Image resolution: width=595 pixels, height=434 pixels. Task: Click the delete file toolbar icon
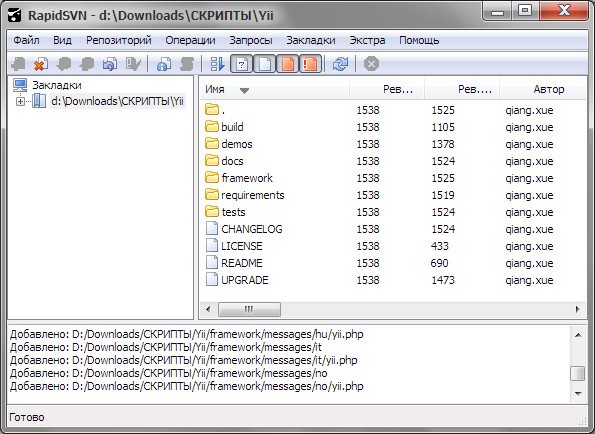pos(41,64)
